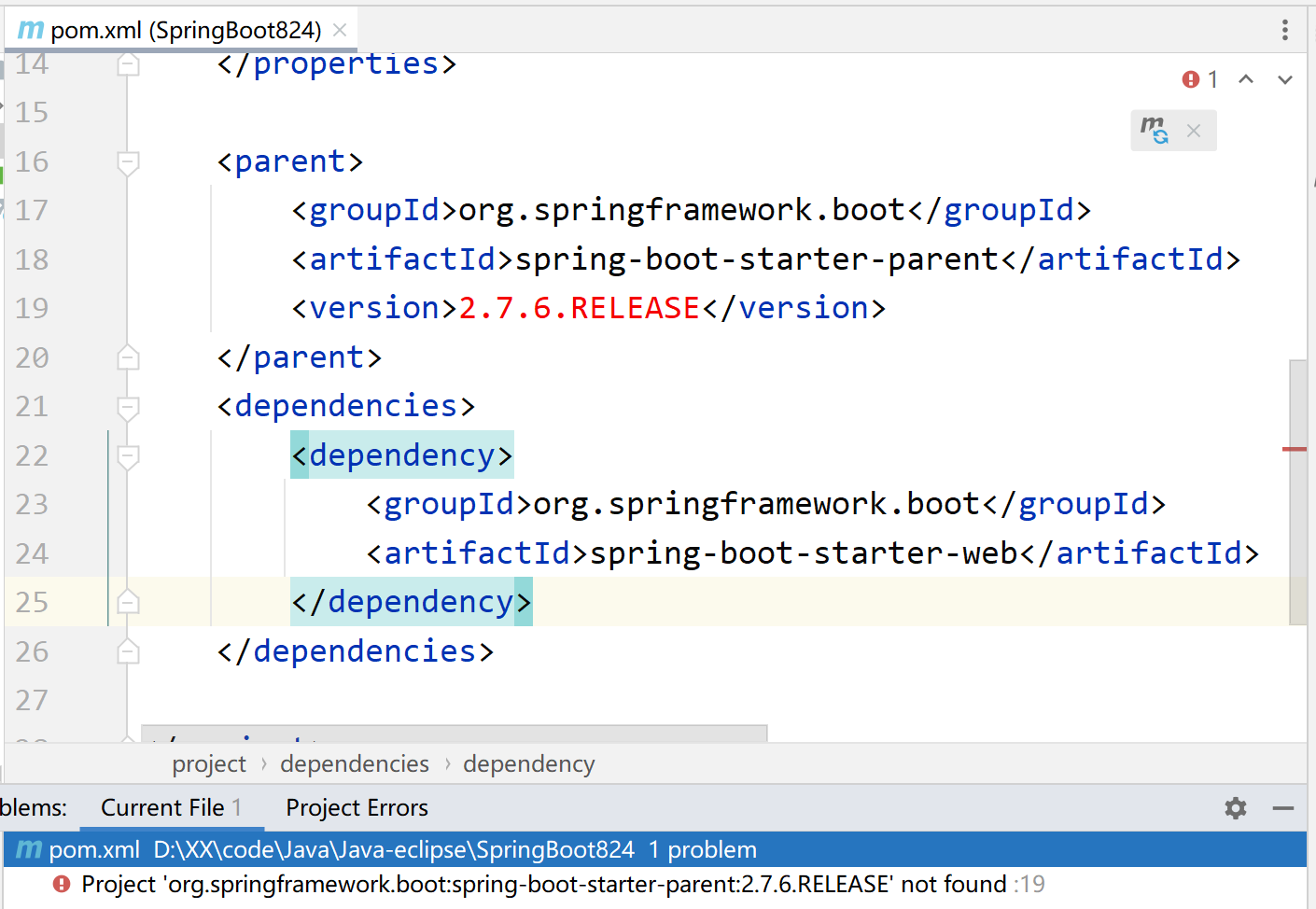Click line number 22 in the gutter

[x=32, y=455]
